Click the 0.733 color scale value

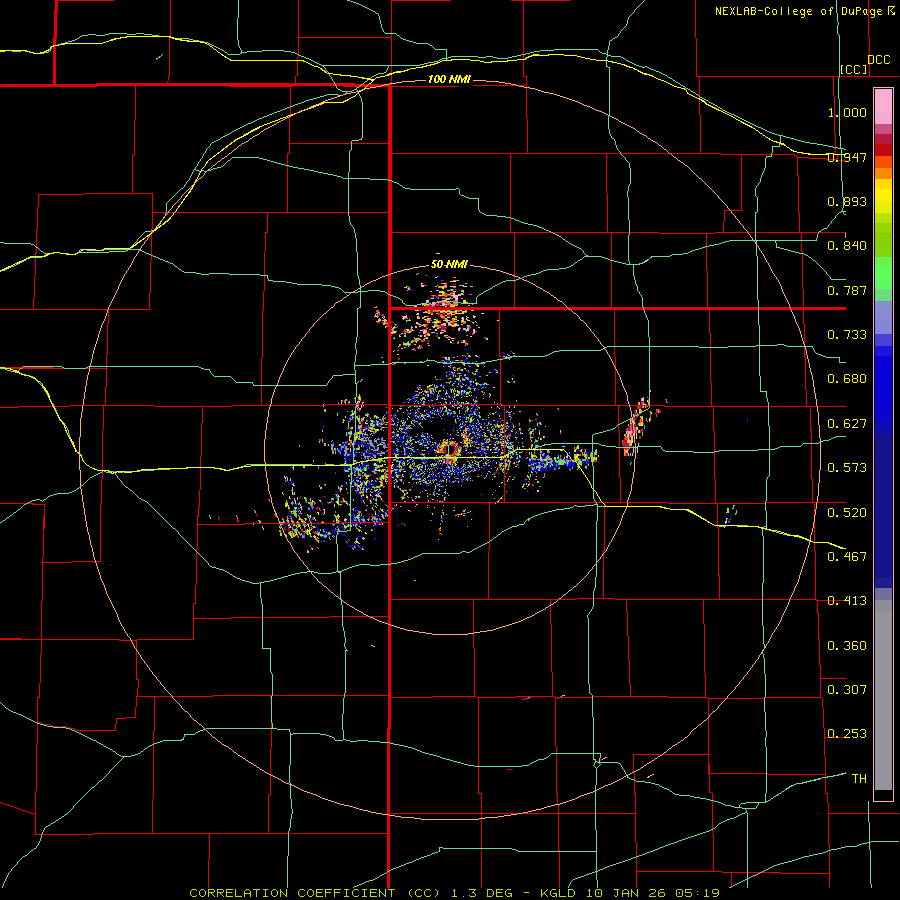pyautogui.click(x=847, y=335)
